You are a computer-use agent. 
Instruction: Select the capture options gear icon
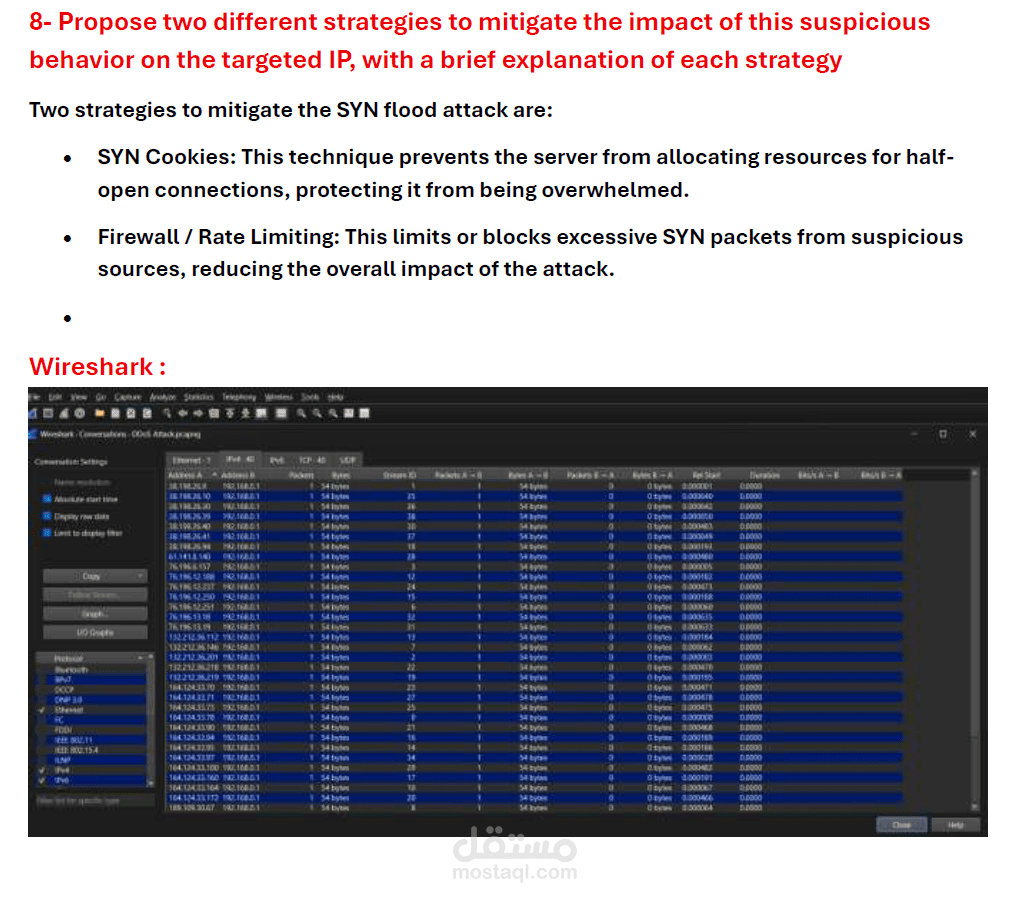pyautogui.click(x=78, y=413)
